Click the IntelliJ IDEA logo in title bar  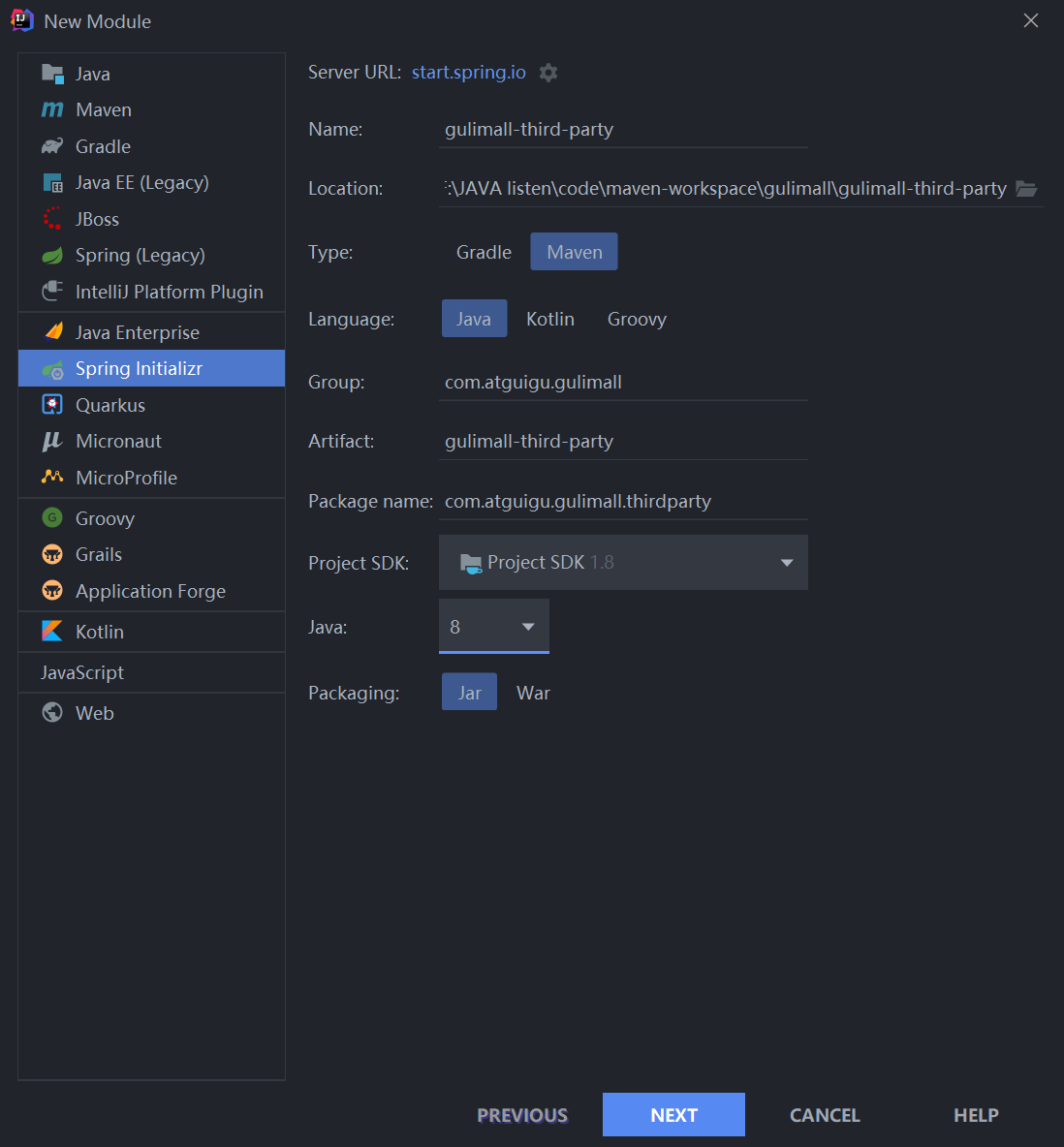coord(22,20)
